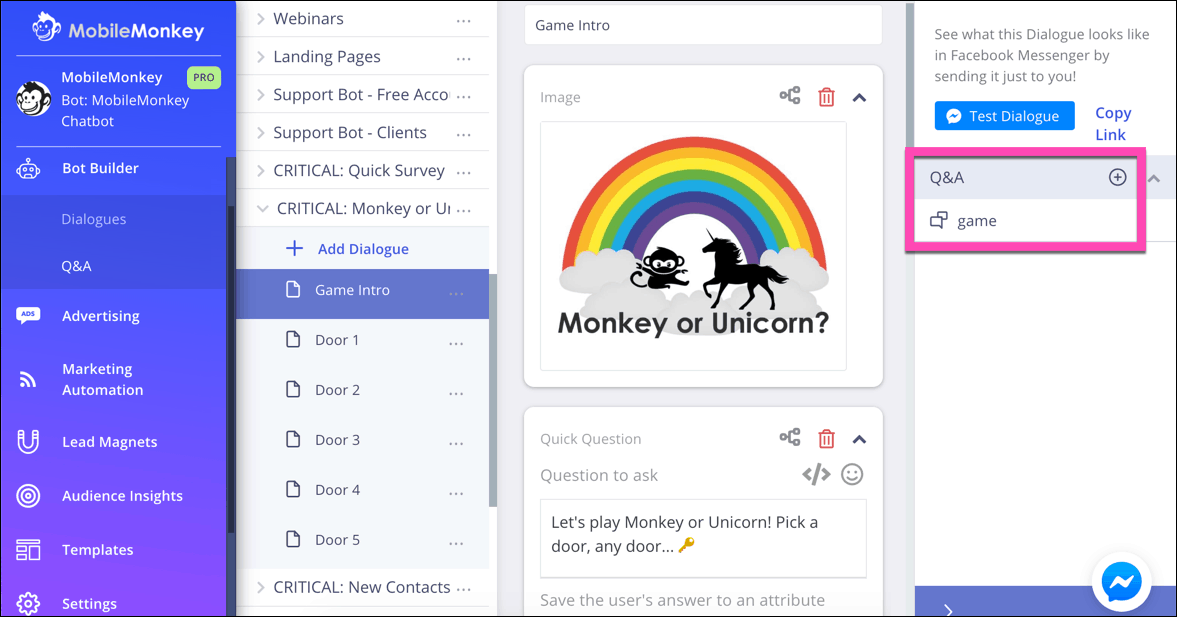Collapse the Quick Question widget

859,439
